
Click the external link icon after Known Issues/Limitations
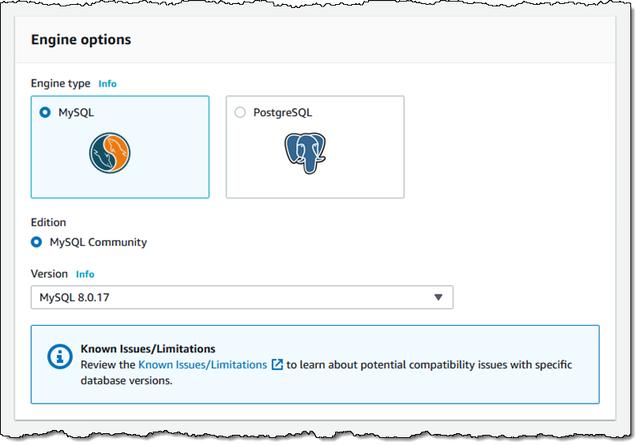click(277, 365)
